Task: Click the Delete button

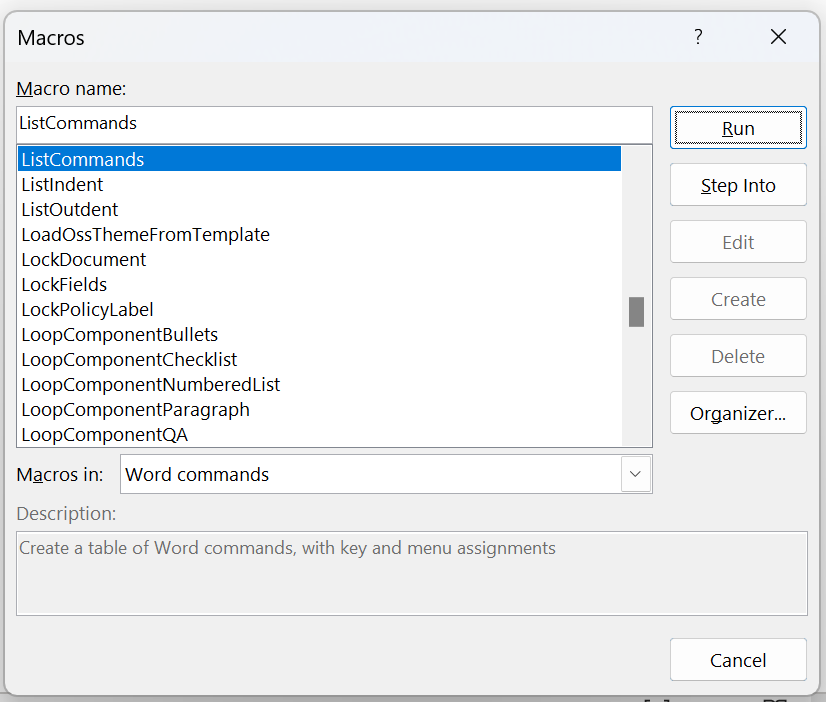Action: click(x=738, y=356)
